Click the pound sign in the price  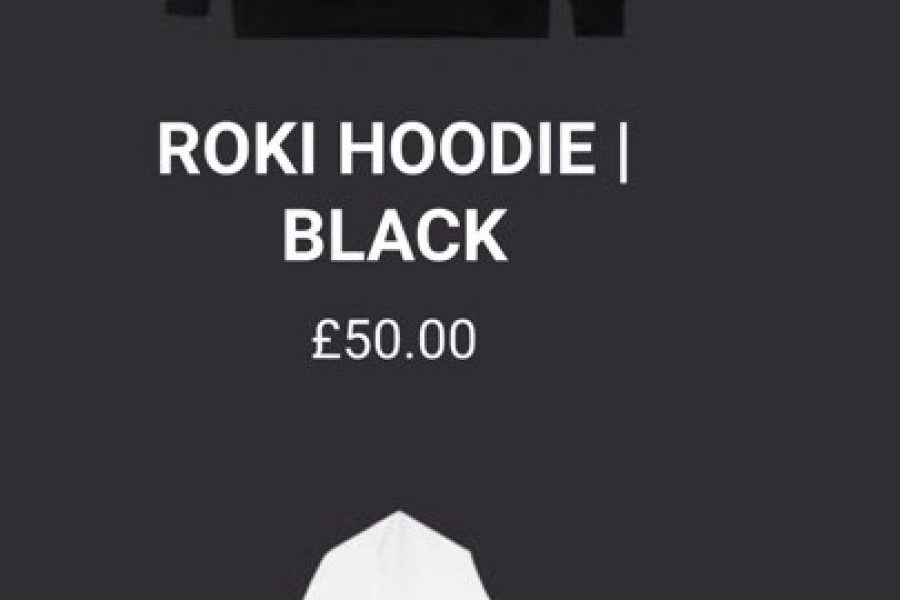click(x=325, y=340)
